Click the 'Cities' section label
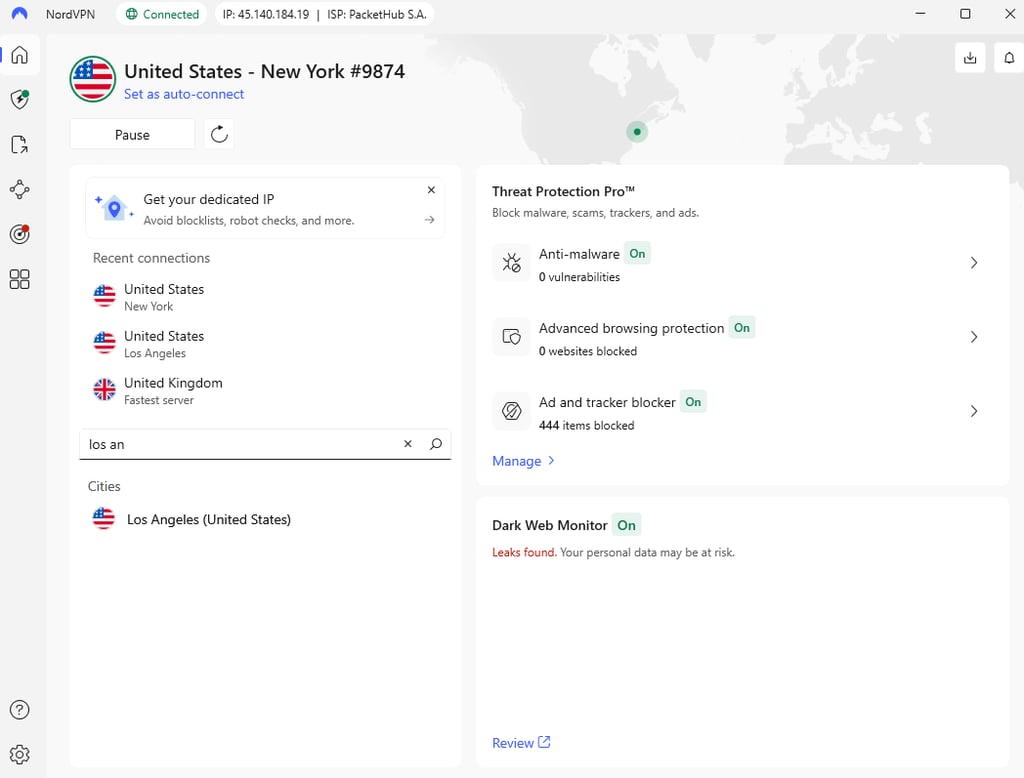 (104, 486)
